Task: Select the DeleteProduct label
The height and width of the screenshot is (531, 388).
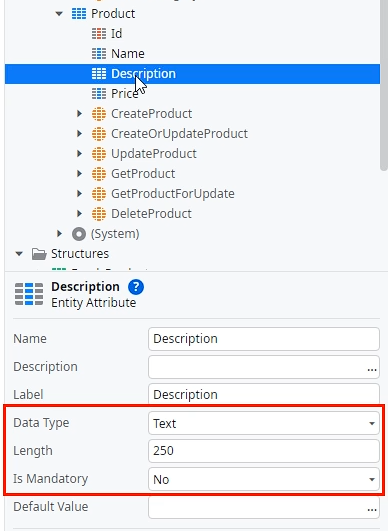Action: [x=151, y=214]
